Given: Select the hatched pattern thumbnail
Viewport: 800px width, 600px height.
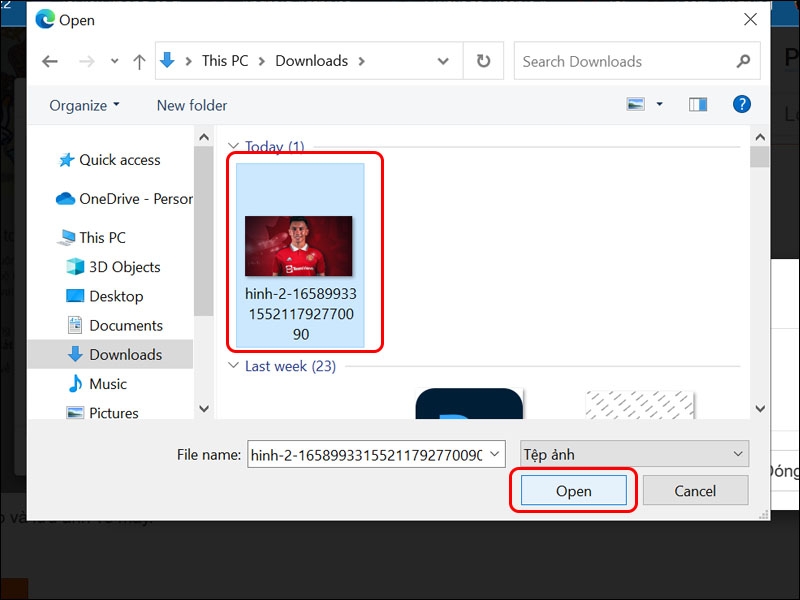Looking at the screenshot, I should point(640,405).
